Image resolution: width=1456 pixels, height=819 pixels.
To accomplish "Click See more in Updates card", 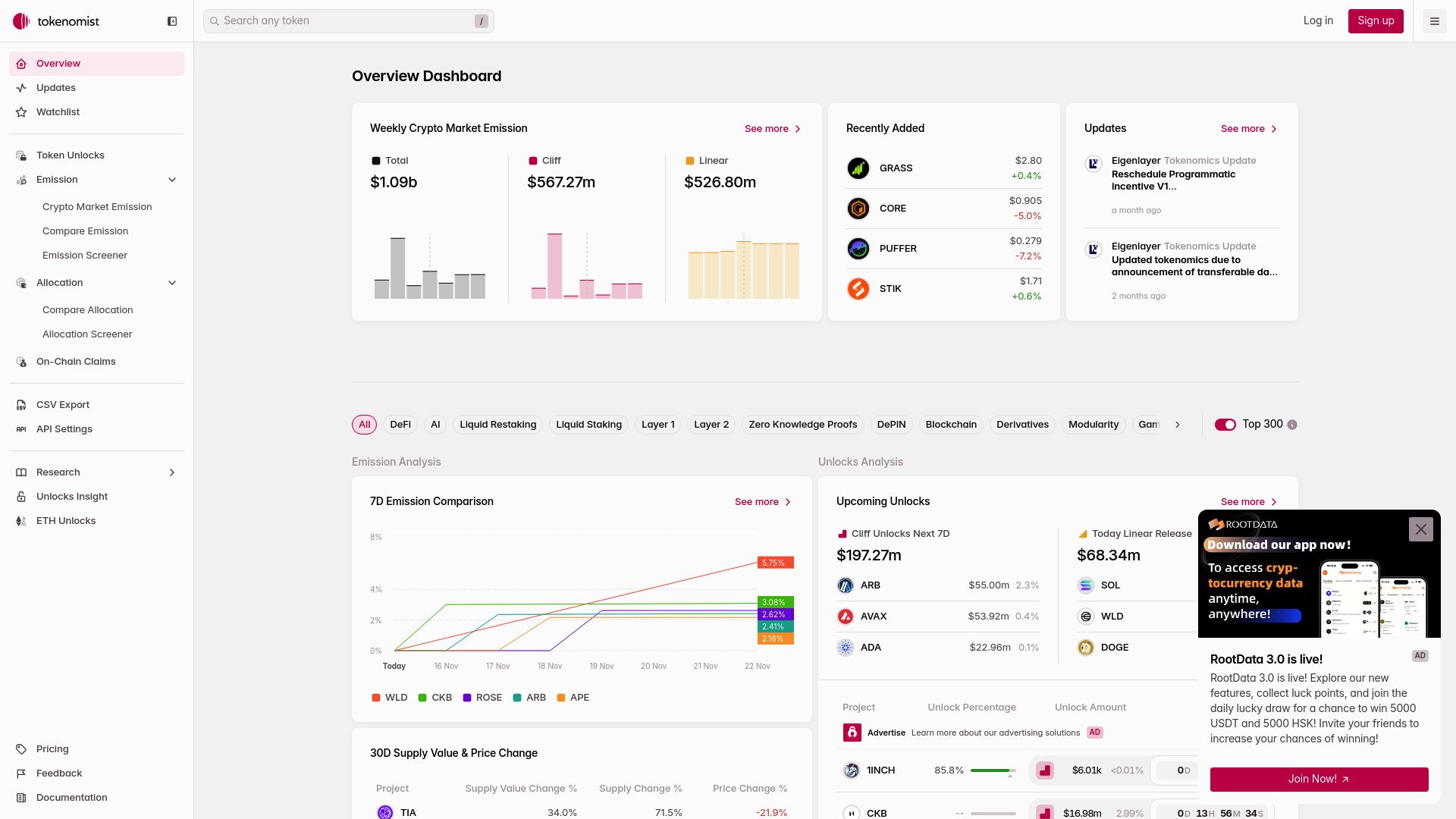I will tap(1249, 129).
